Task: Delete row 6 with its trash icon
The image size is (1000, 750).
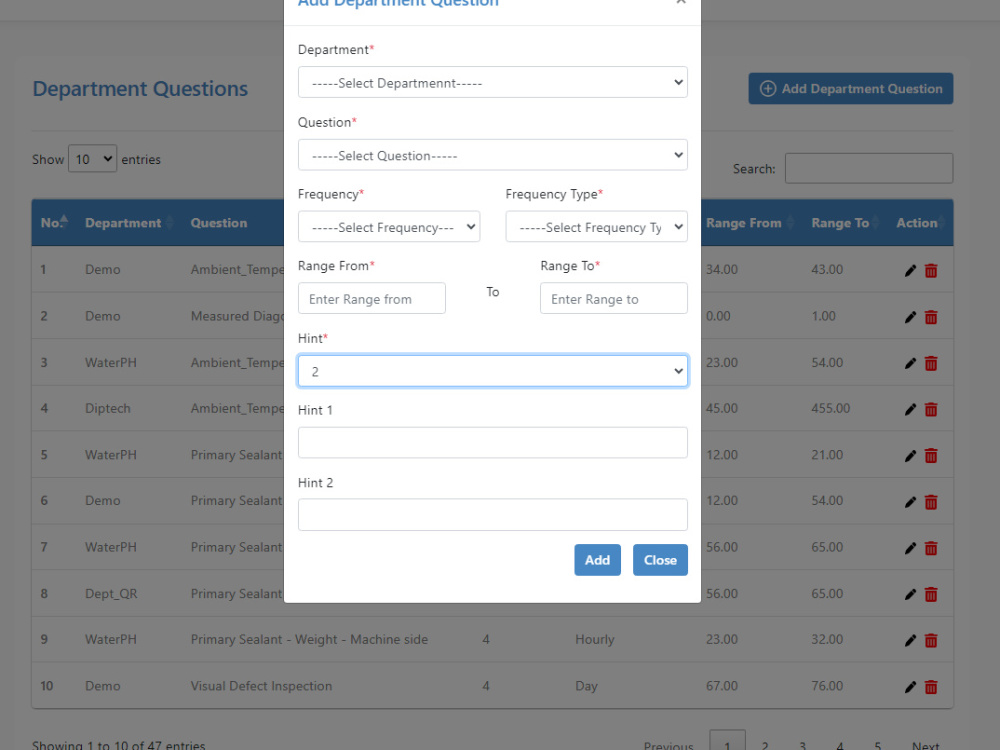Action: coord(931,502)
